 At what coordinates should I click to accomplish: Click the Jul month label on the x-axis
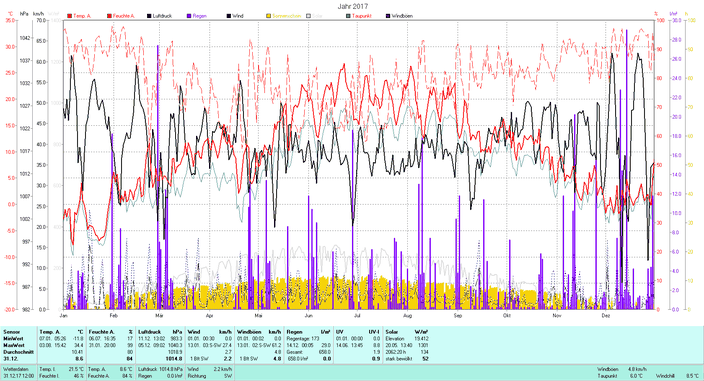357,316
